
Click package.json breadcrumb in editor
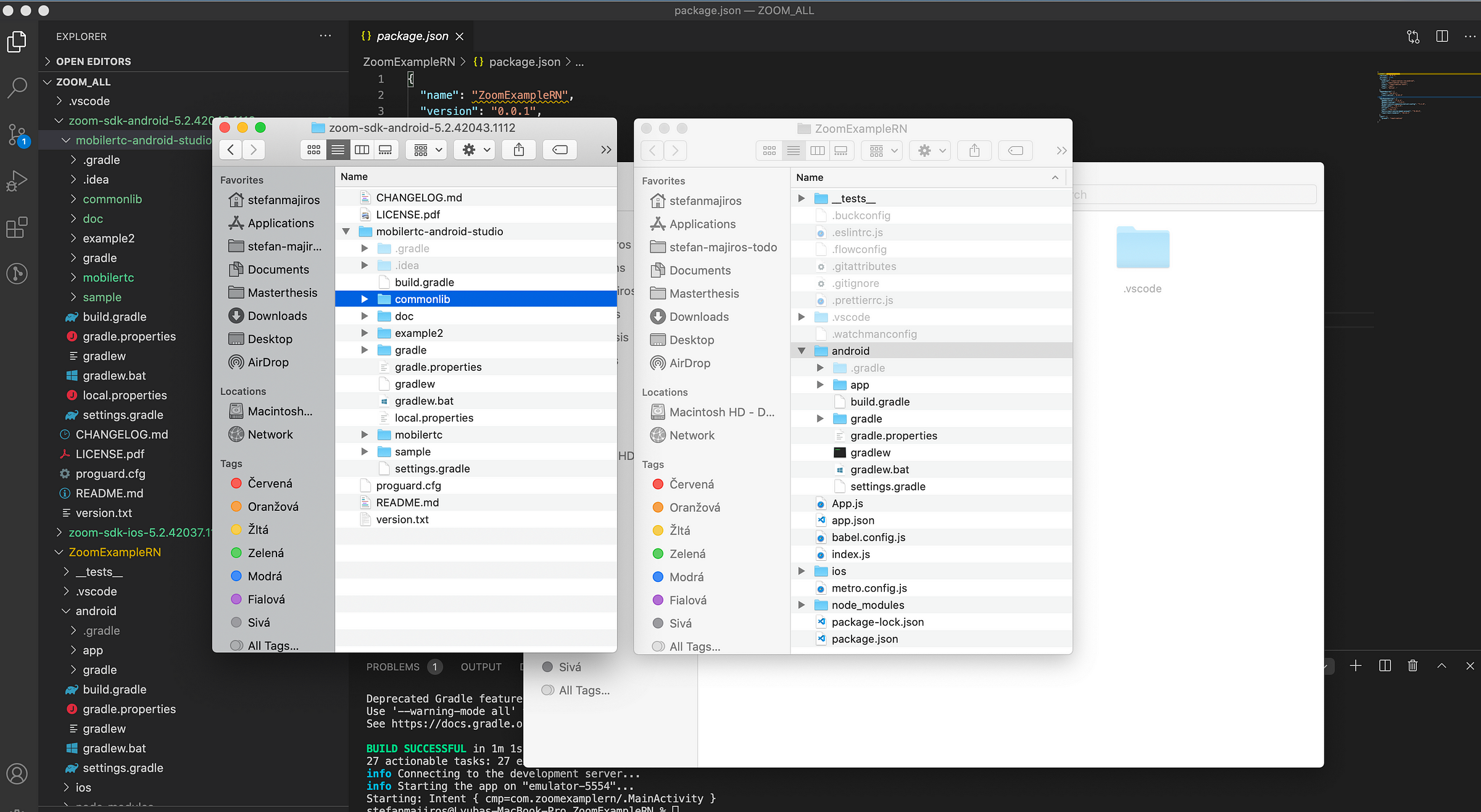coord(524,62)
